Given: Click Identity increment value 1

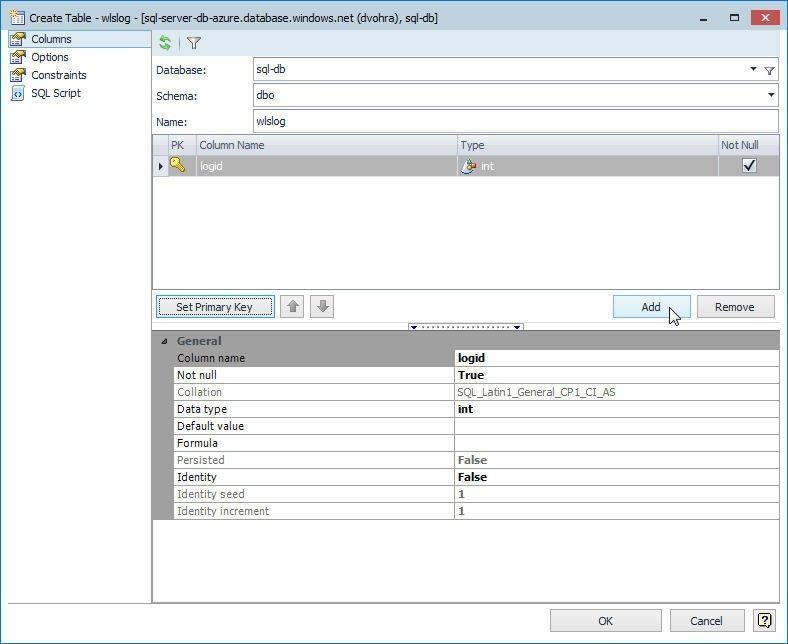Looking at the screenshot, I should (x=617, y=511).
